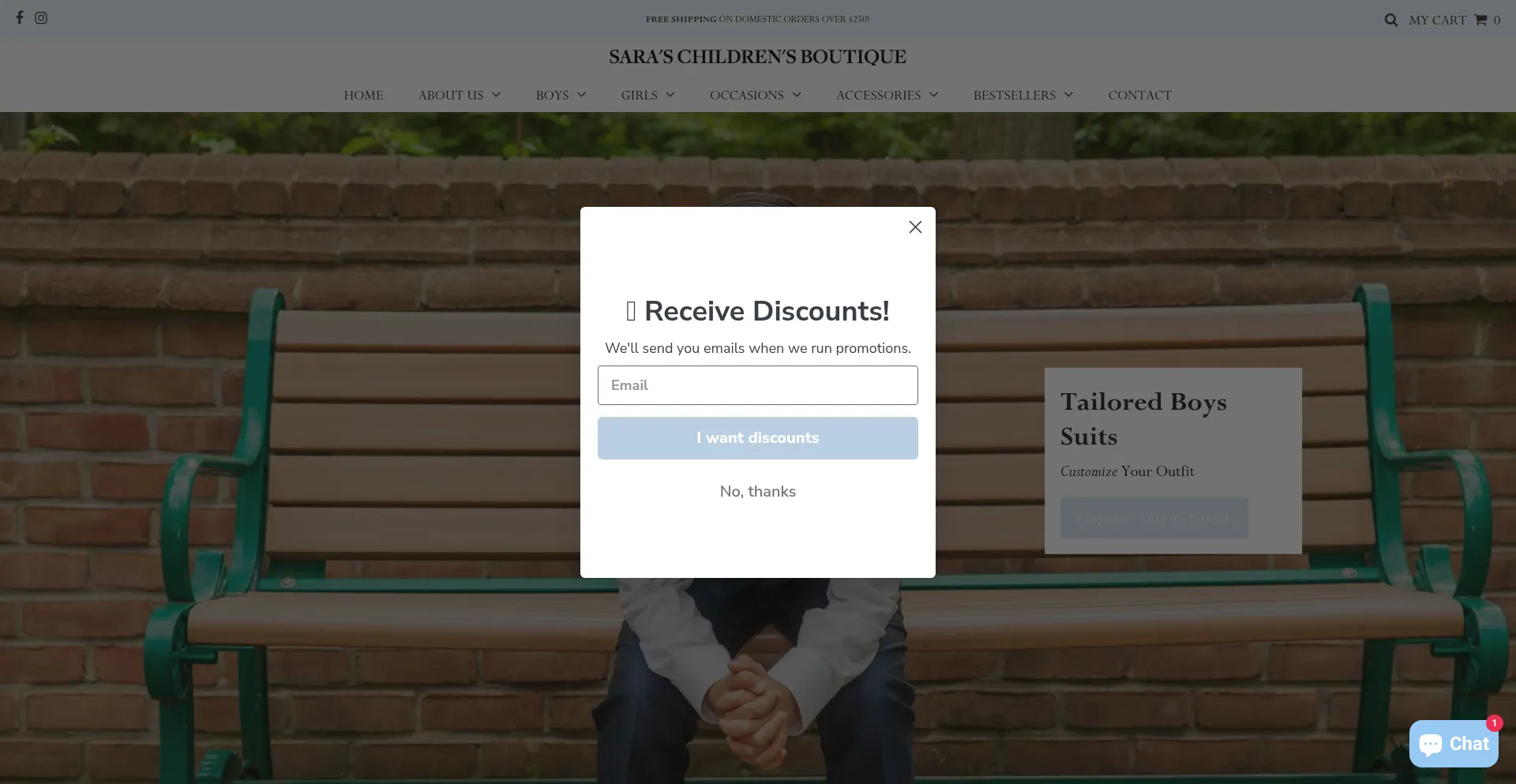Open the Facebook page icon

coord(20,17)
